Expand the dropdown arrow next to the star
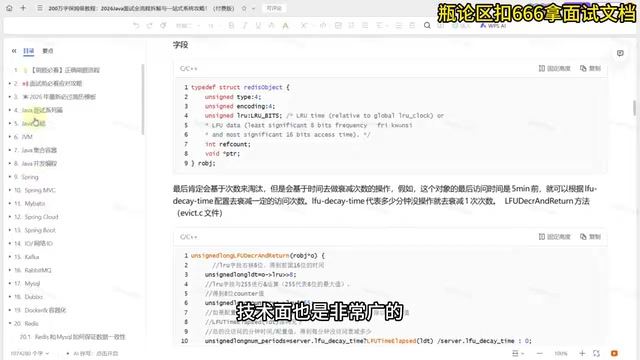 point(253,8)
